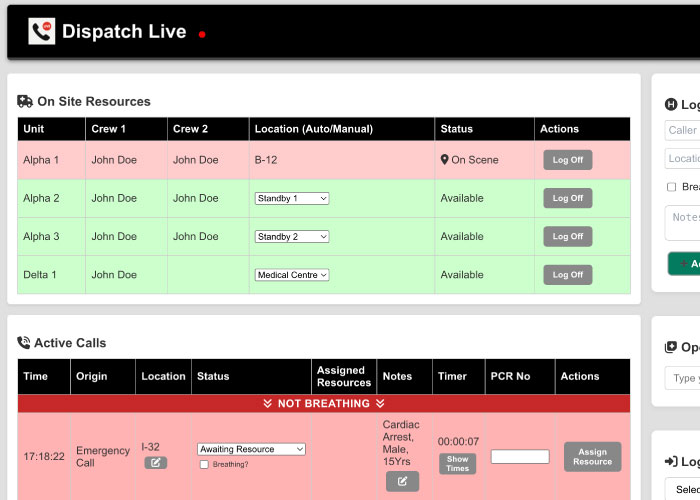Click Show Times under the timer
Screen dimensions: 700x500
click(x=457, y=464)
